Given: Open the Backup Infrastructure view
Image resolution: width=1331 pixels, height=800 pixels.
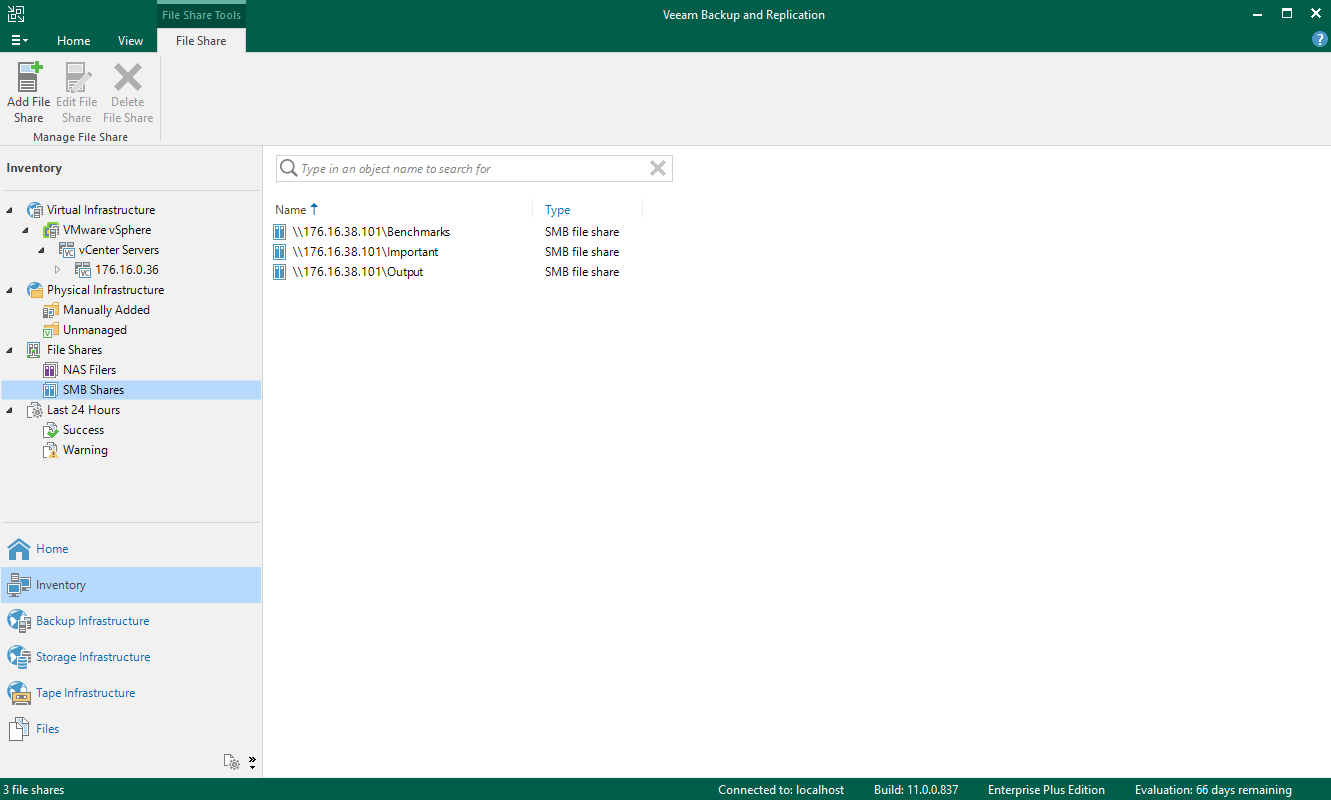Looking at the screenshot, I should (131, 621).
